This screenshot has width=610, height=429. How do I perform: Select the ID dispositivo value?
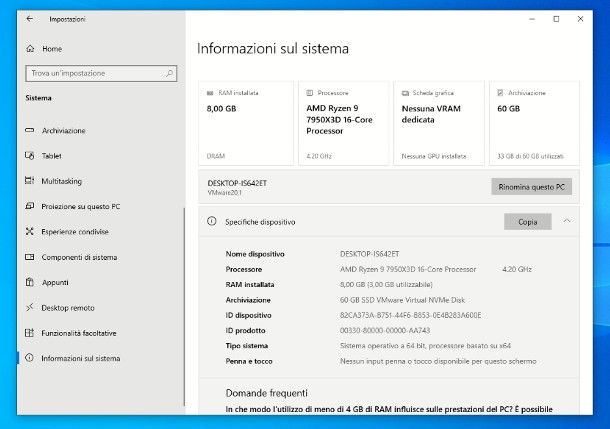tap(410, 315)
